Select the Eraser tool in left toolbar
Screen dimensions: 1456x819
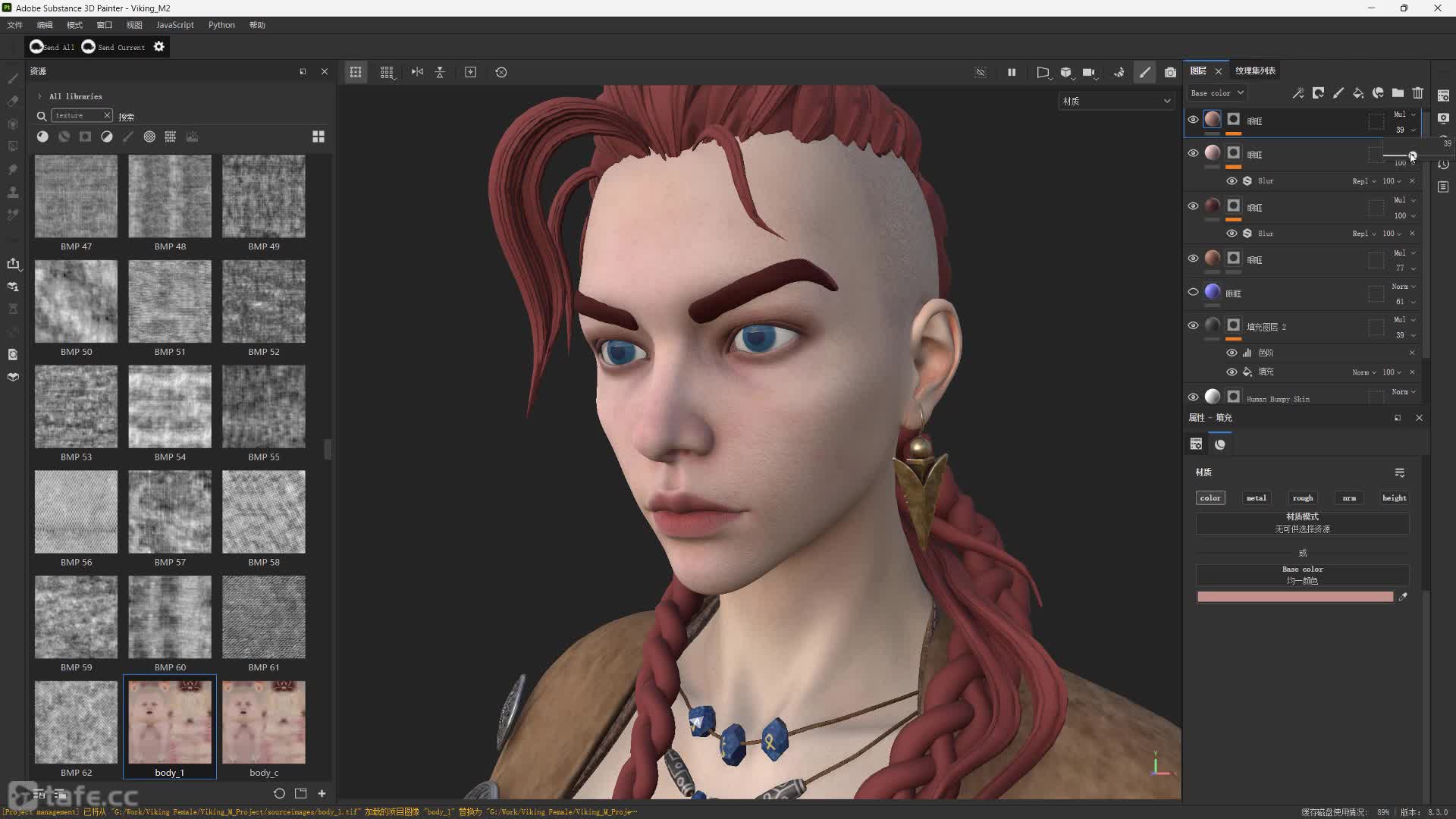click(x=13, y=101)
